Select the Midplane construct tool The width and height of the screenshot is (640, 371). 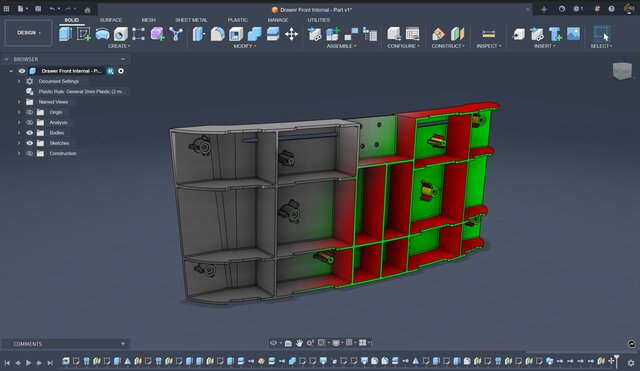point(458,34)
